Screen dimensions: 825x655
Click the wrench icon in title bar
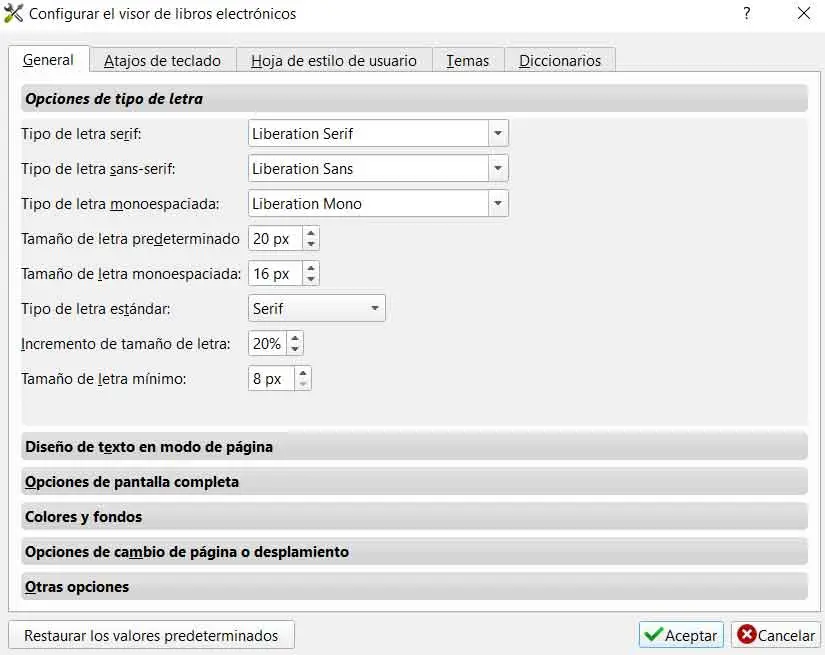click(x=14, y=14)
